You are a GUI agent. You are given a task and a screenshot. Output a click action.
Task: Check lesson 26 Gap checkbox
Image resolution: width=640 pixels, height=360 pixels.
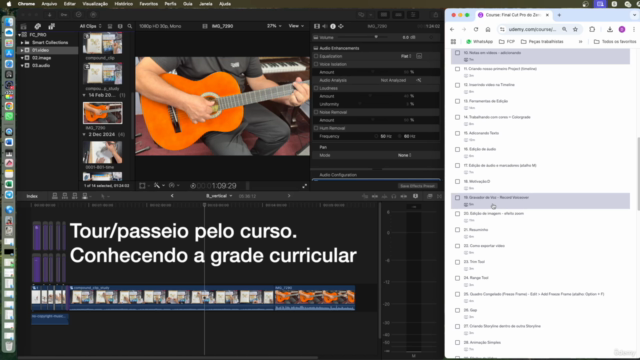458,310
